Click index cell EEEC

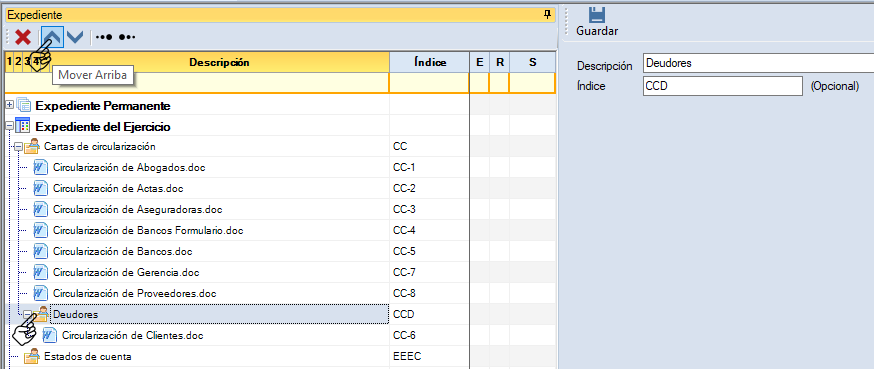pos(429,356)
